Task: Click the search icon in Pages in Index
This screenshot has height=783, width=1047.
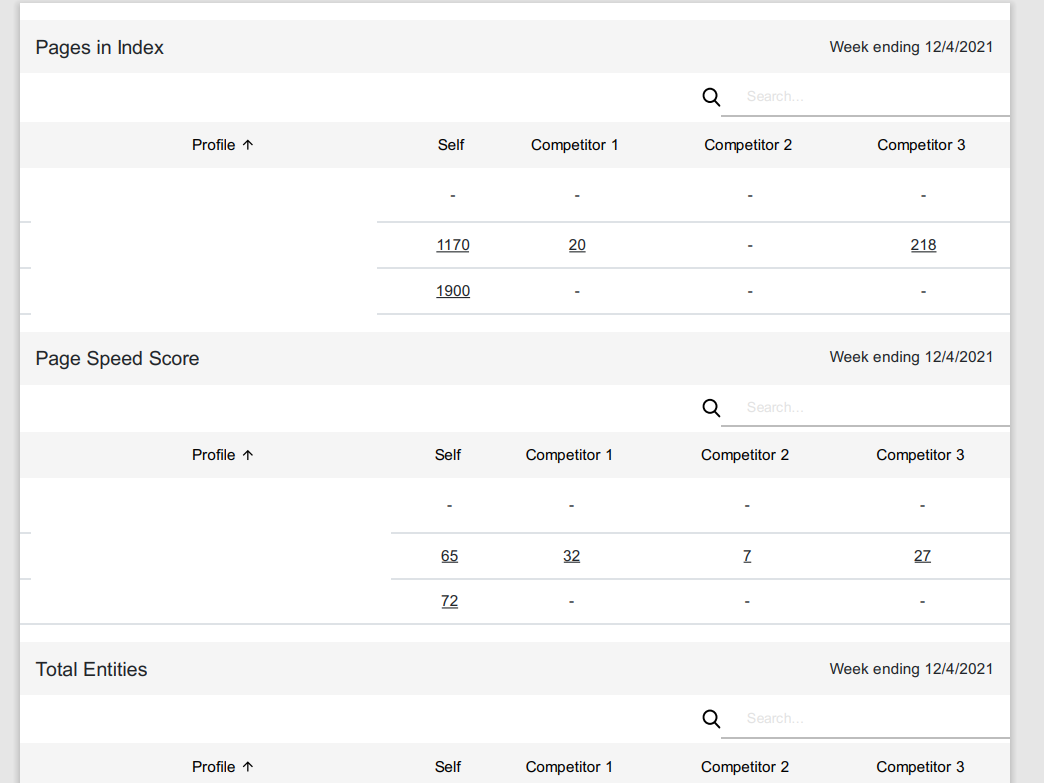Action: [711, 97]
